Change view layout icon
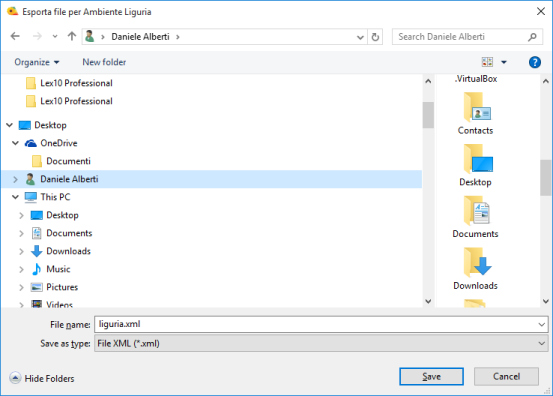This screenshot has height=396, width=553. [487, 62]
